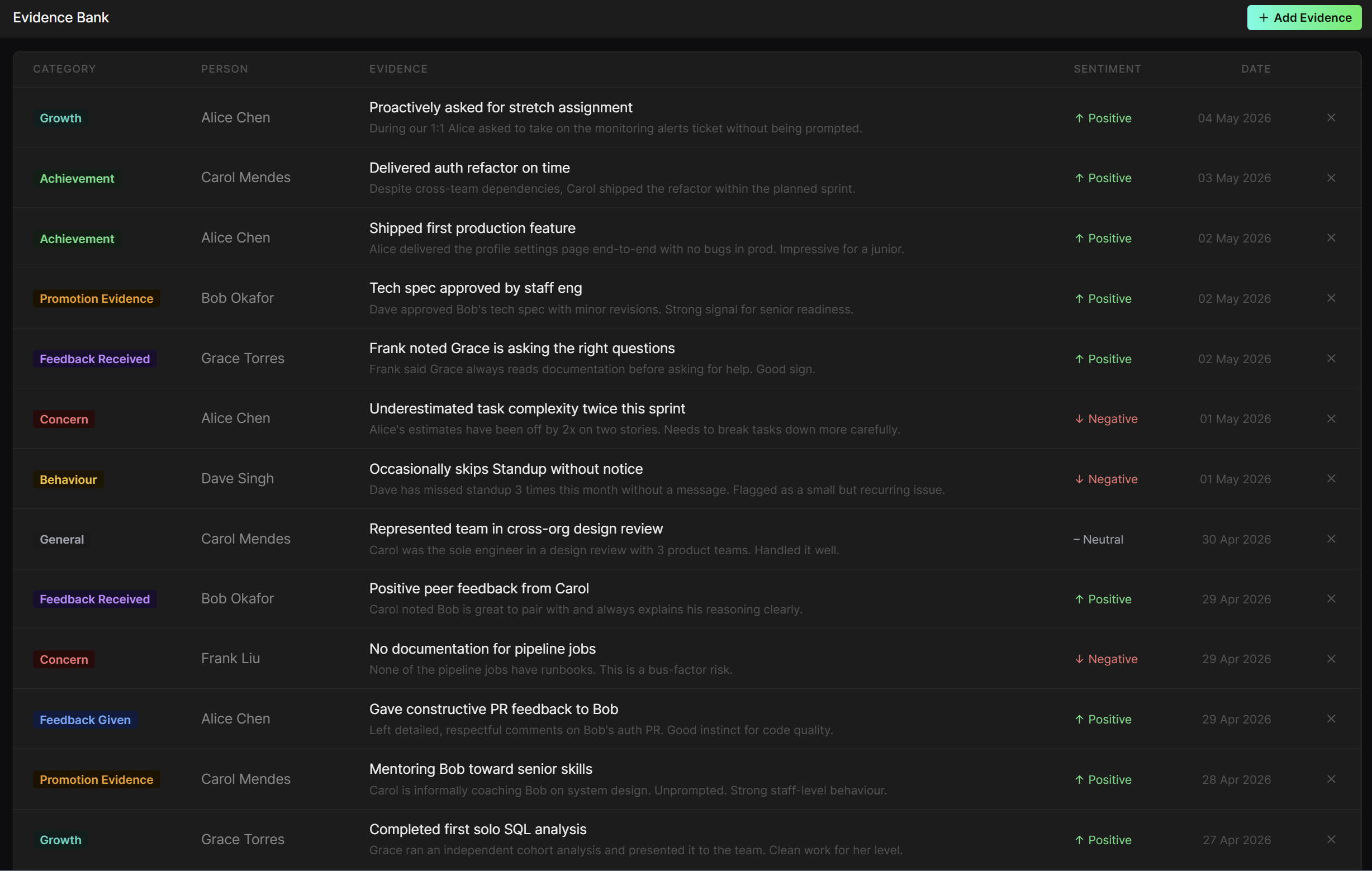The width and height of the screenshot is (1372, 871).
Task: Click the Add Evidence button
Action: 1304,18
